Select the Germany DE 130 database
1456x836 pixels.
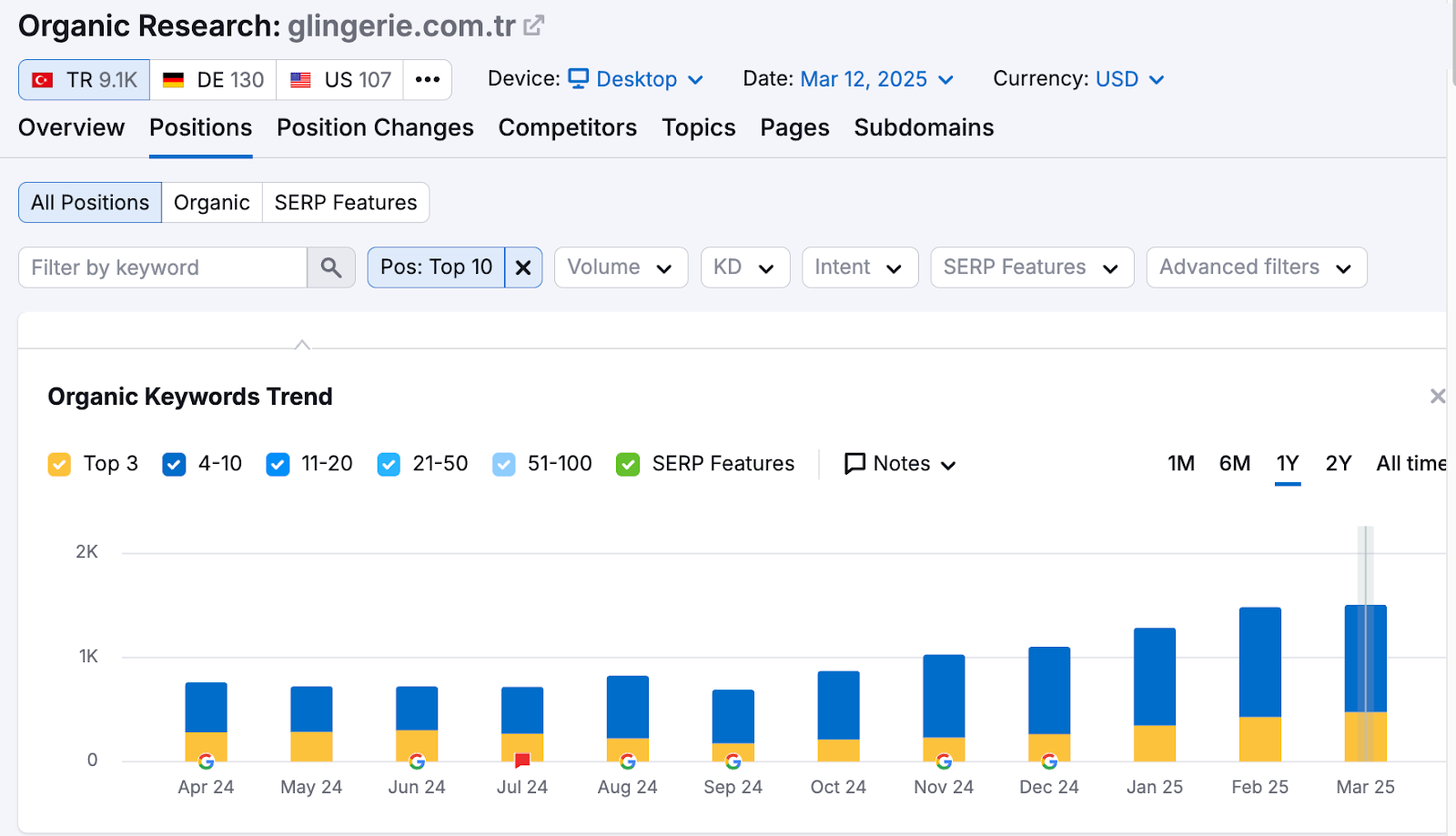[x=213, y=80]
